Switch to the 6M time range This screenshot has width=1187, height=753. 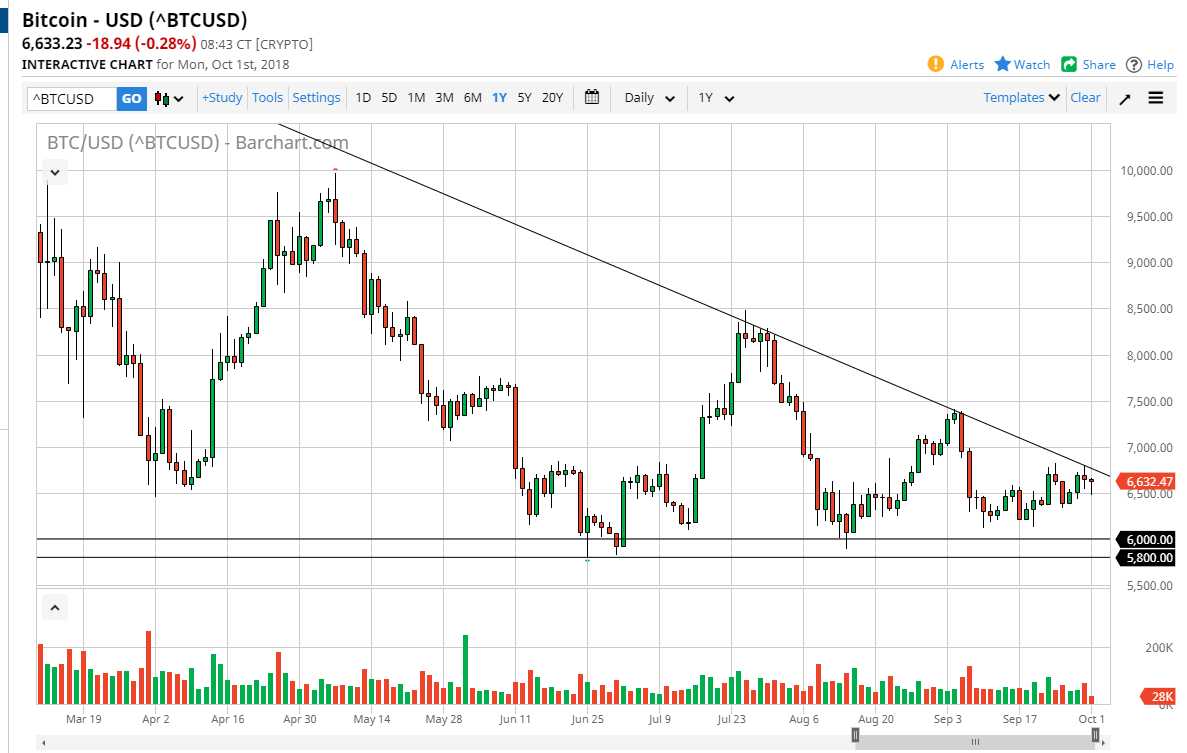[x=472, y=97]
